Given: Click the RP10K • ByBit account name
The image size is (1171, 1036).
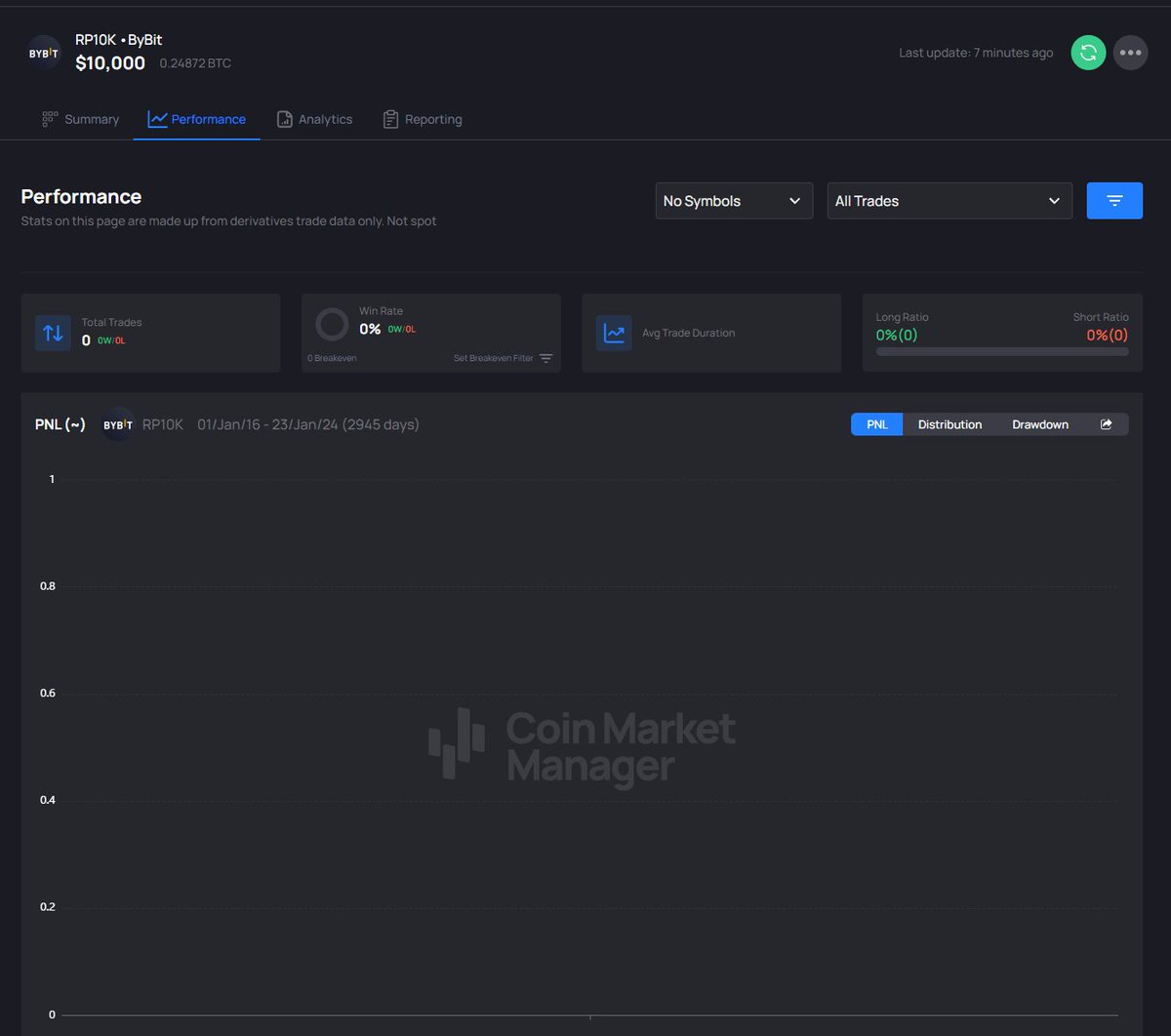Looking at the screenshot, I should (x=119, y=40).
